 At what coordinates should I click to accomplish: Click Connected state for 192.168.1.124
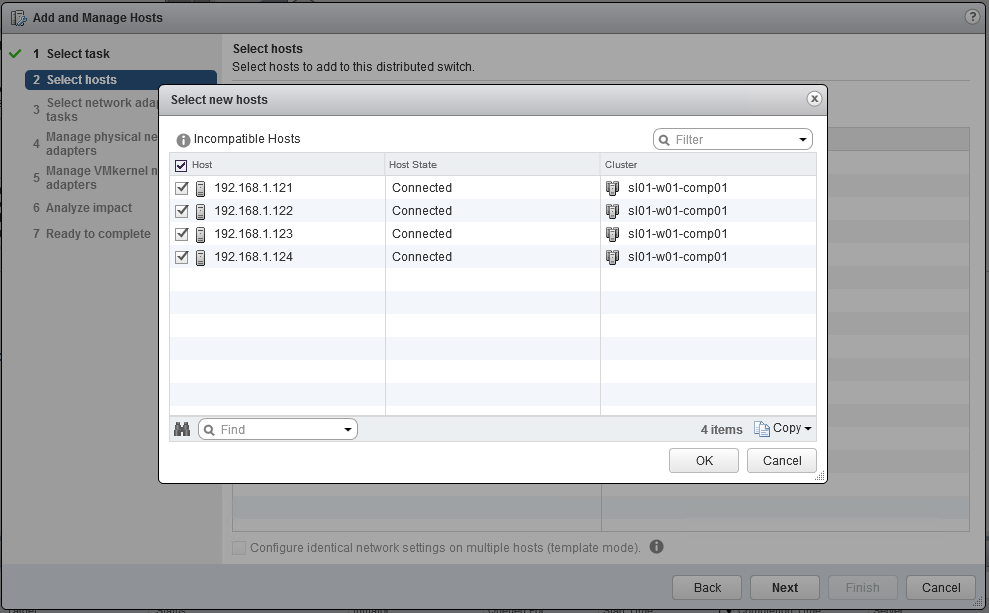point(422,257)
